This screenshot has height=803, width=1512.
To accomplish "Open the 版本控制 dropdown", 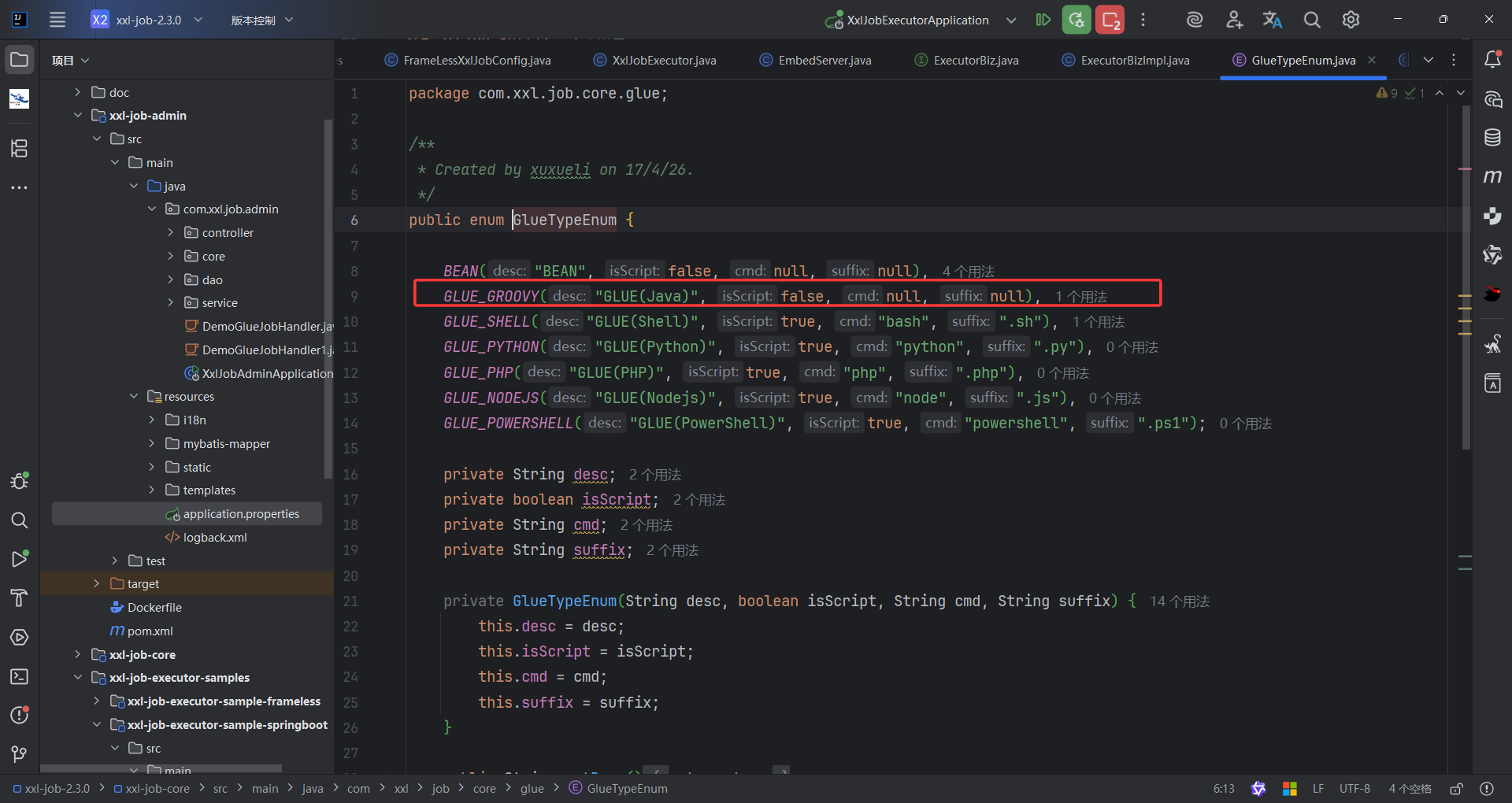I will click(x=261, y=20).
